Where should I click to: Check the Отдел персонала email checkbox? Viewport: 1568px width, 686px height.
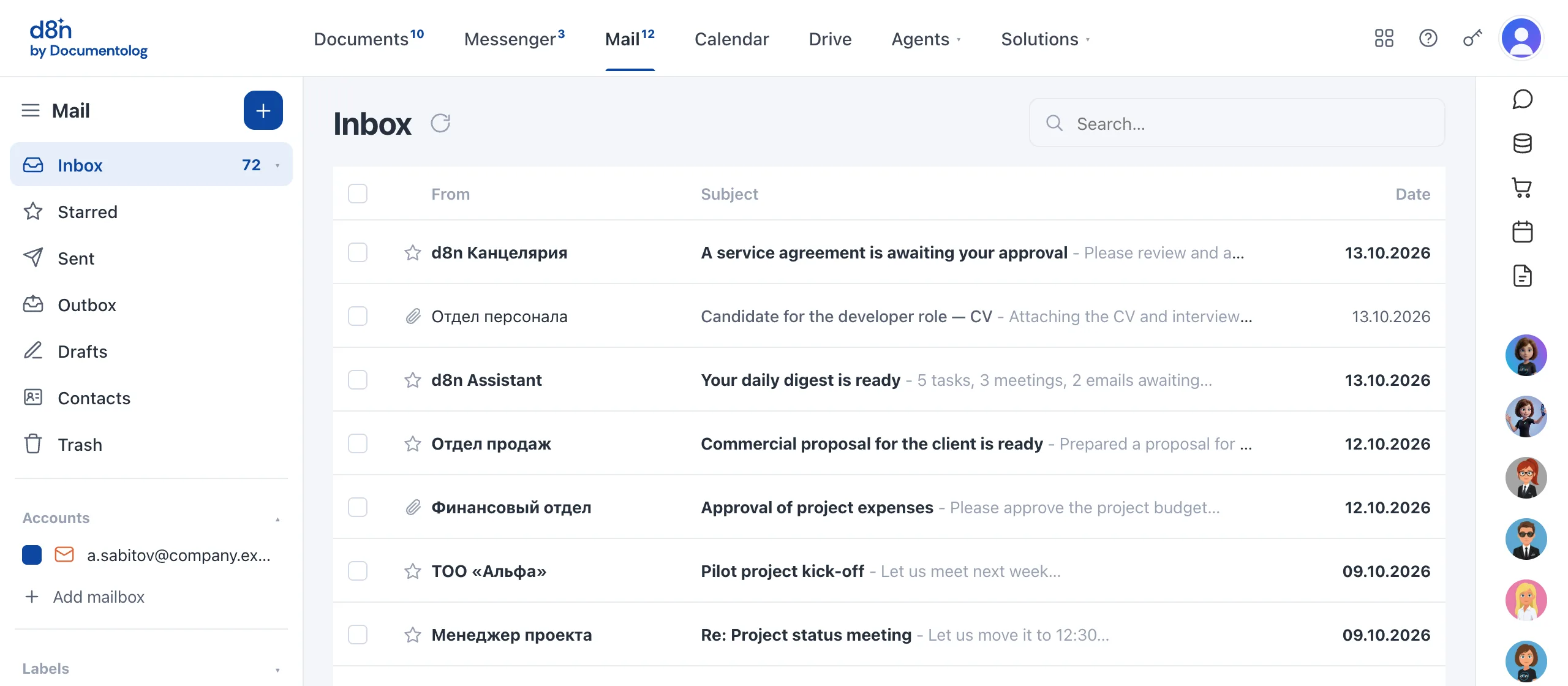pos(358,316)
